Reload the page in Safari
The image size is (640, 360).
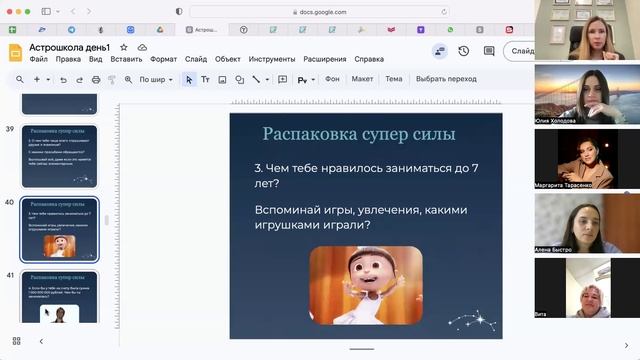point(444,12)
